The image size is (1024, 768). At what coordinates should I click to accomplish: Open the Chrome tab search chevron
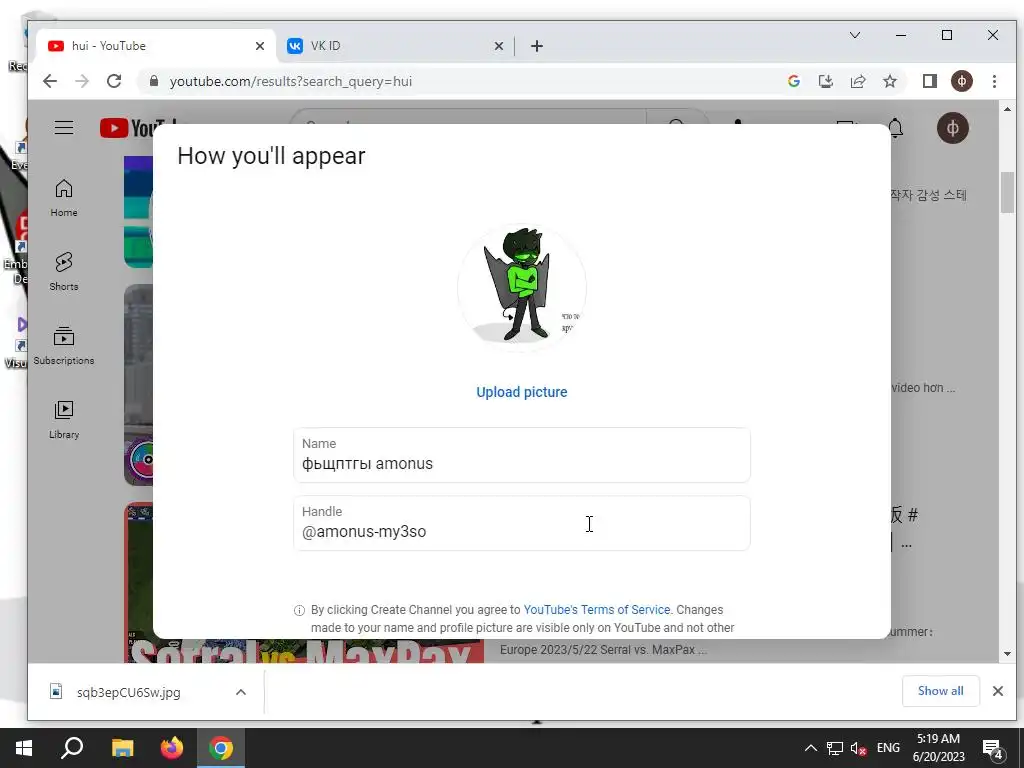[x=855, y=35]
